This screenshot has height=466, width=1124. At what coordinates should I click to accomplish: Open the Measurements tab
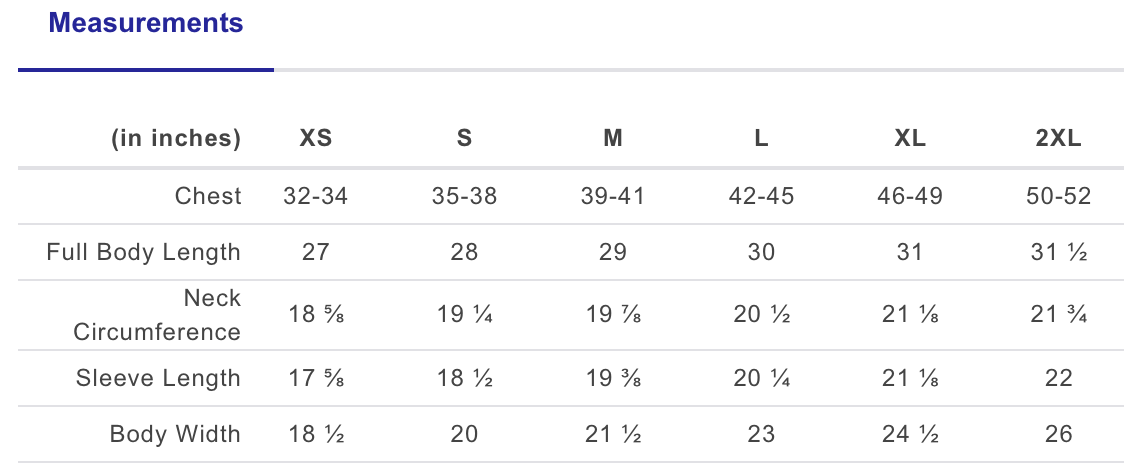click(146, 23)
